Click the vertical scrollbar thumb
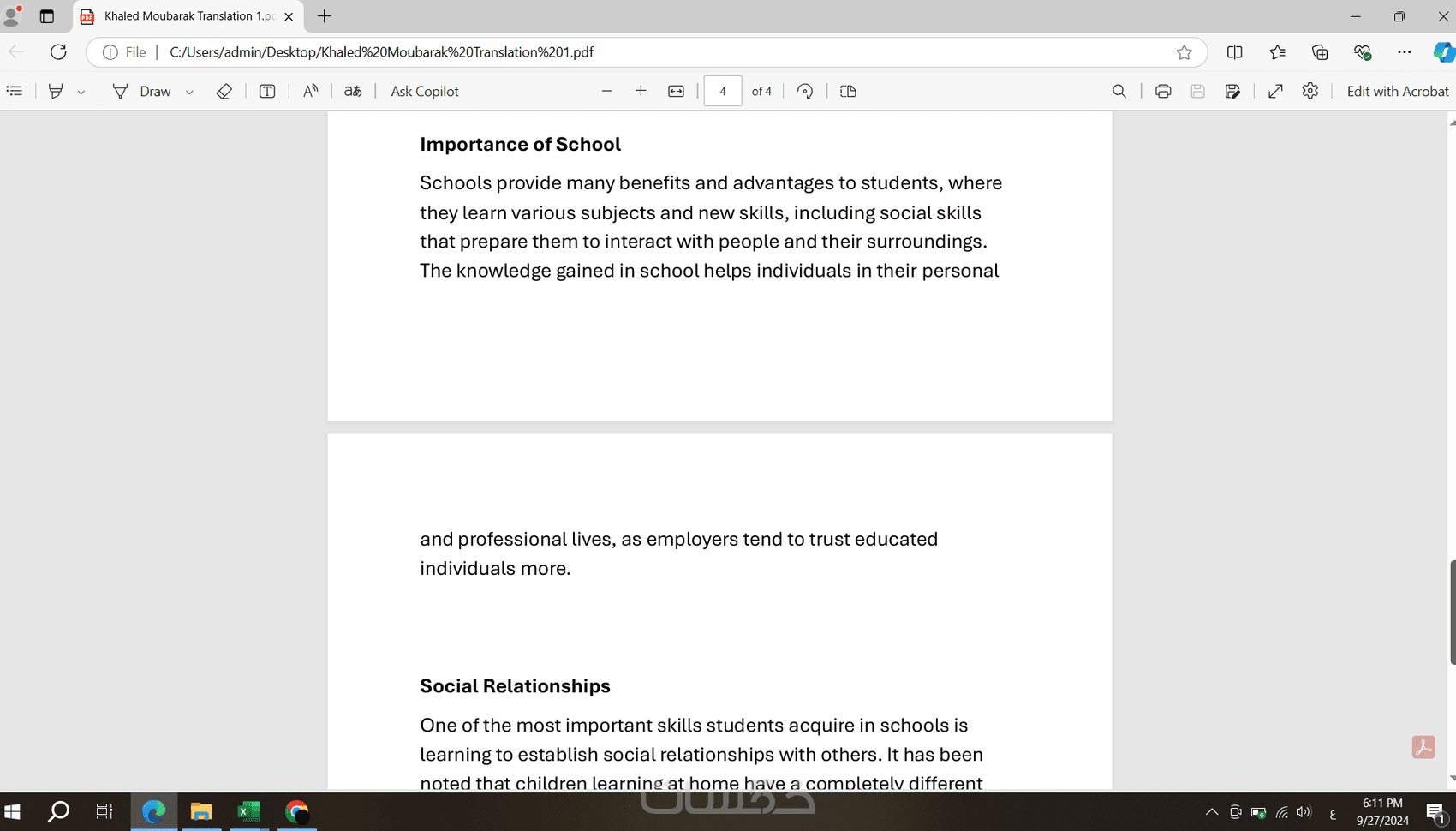This screenshot has height=831, width=1456. 1453,612
